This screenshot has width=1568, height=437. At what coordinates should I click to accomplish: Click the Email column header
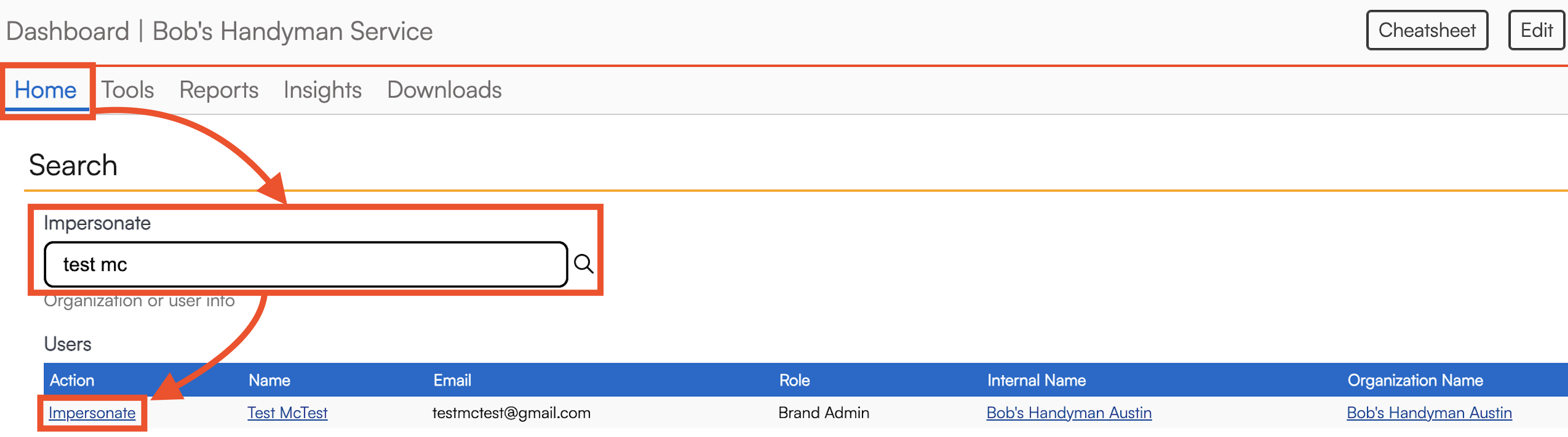tap(451, 380)
